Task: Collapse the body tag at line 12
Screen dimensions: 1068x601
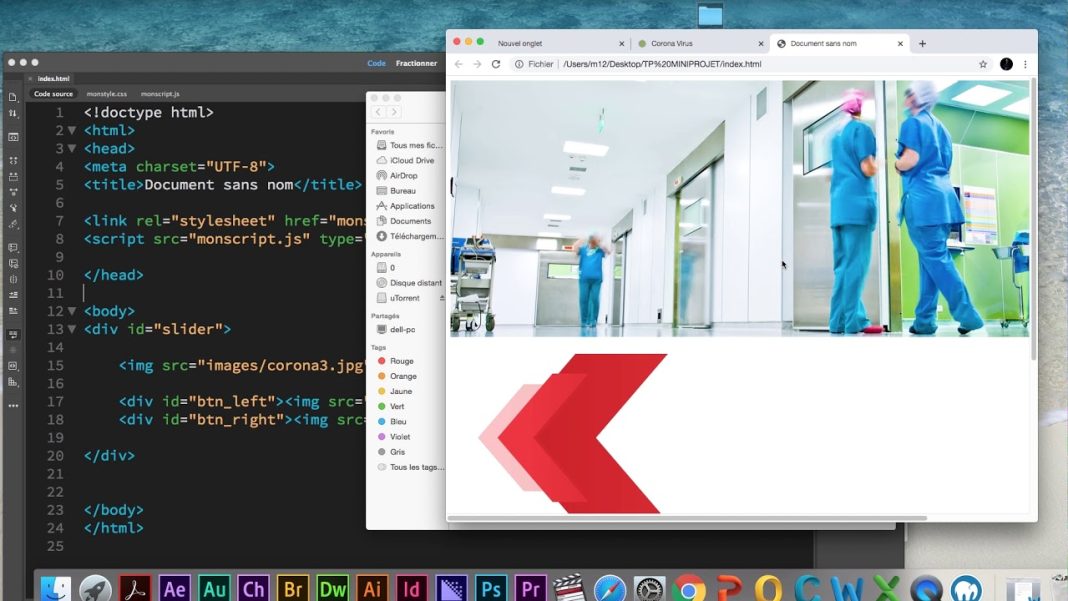Action: click(x=72, y=311)
